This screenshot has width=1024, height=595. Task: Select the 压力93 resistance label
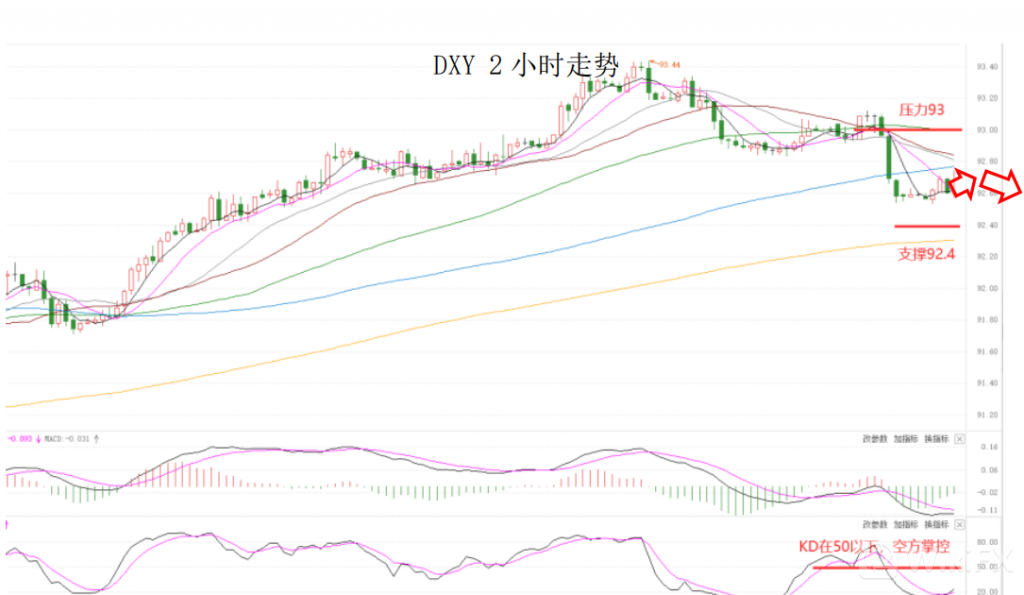tap(921, 110)
